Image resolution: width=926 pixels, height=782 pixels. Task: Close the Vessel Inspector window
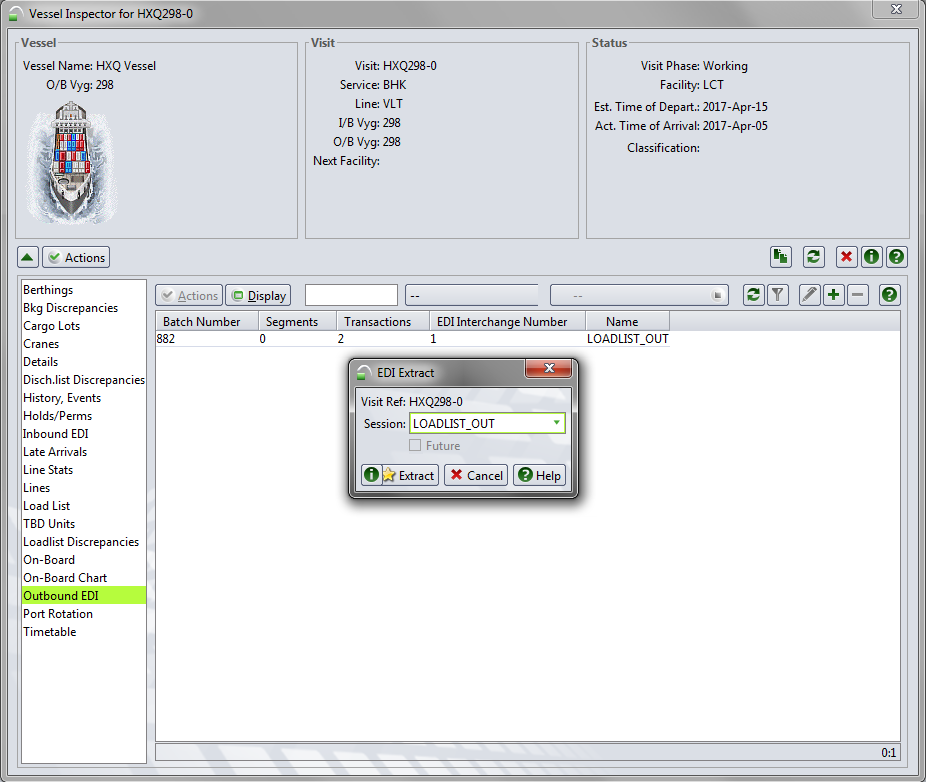point(896,9)
